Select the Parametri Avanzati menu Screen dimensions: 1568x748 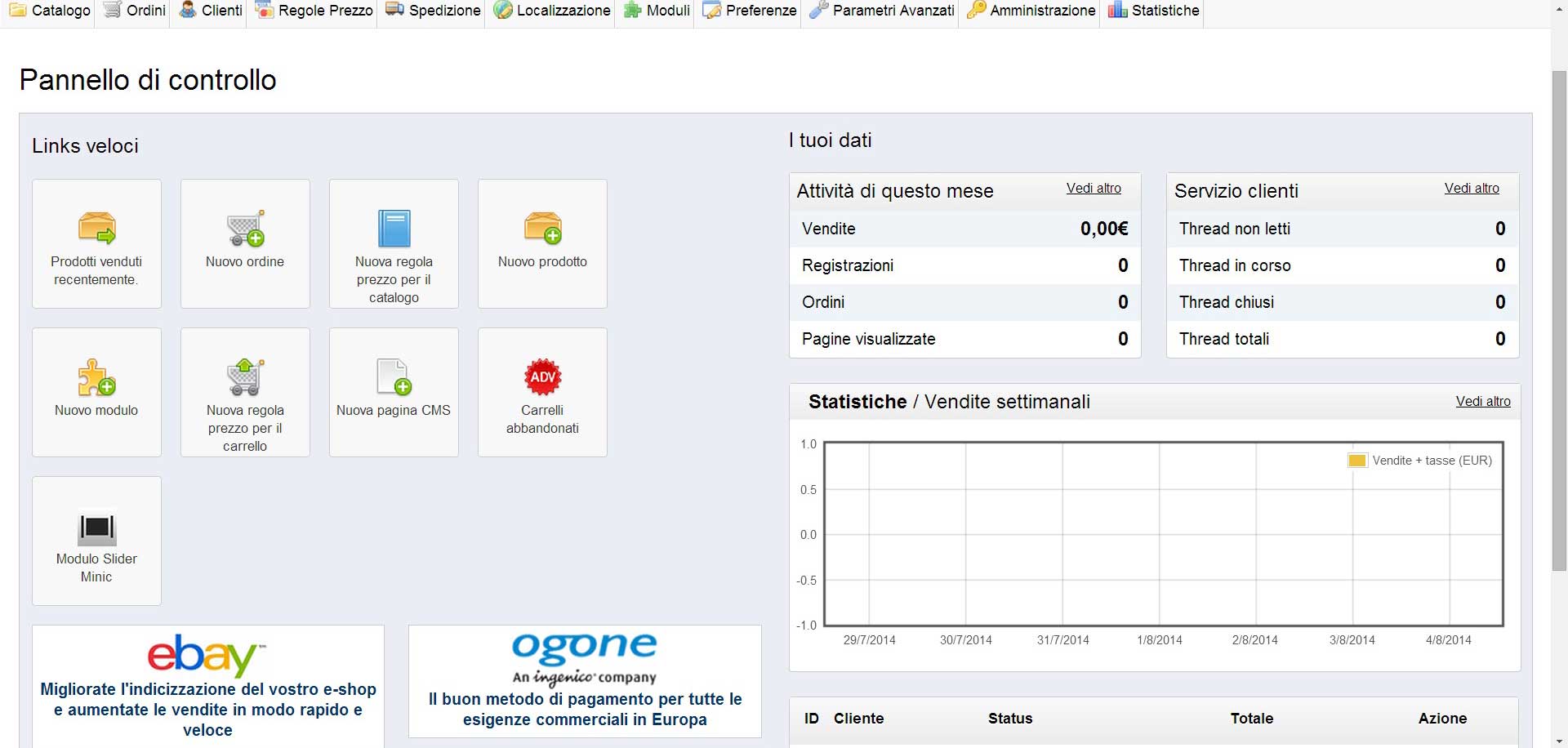(x=882, y=11)
